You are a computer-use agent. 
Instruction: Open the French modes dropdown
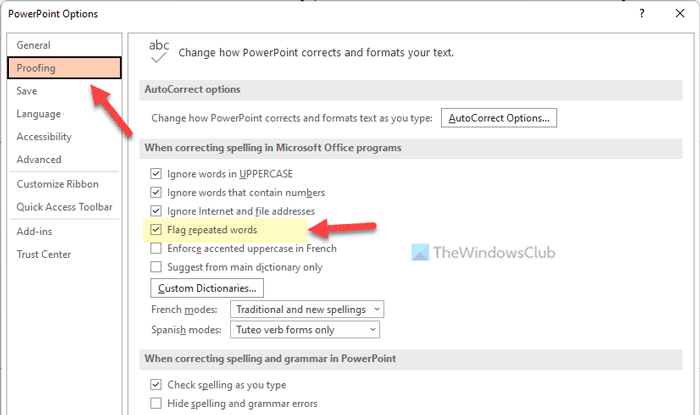307,310
